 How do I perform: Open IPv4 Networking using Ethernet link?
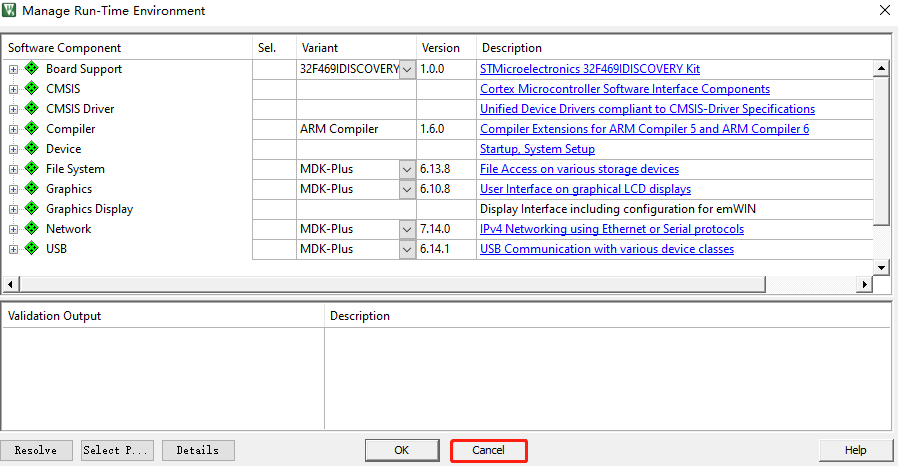coord(612,229)
